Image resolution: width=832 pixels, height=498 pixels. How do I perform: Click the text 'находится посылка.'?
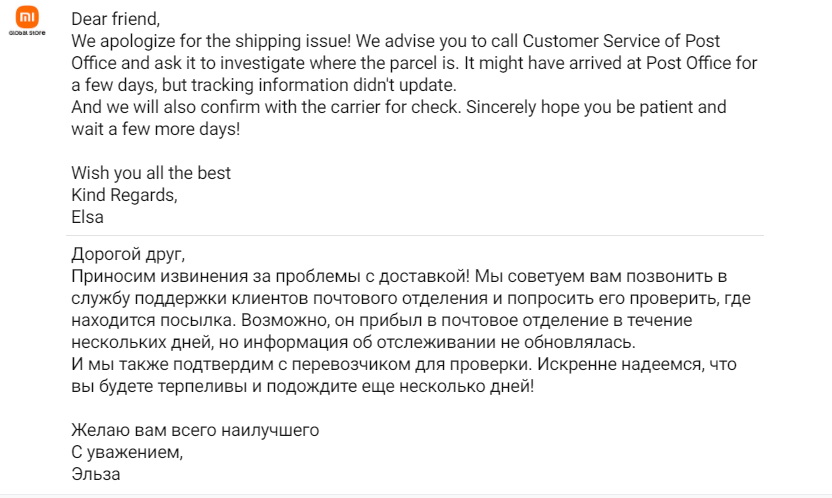pos(154,320)
